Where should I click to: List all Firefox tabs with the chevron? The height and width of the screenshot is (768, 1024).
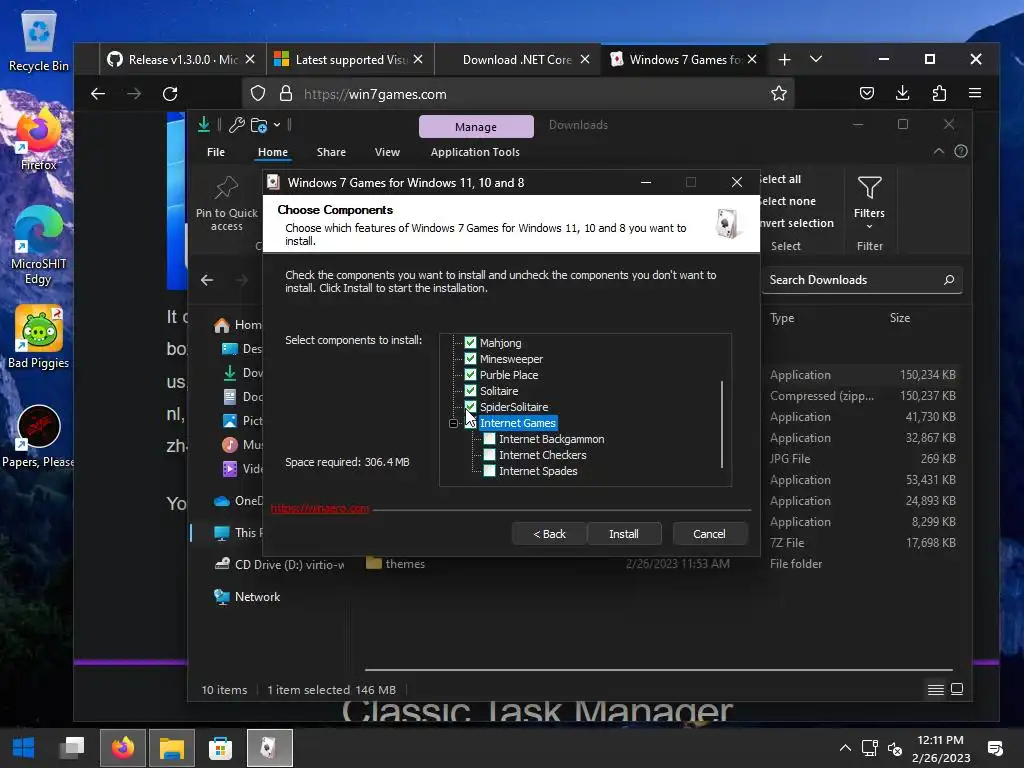click(816, 59)
